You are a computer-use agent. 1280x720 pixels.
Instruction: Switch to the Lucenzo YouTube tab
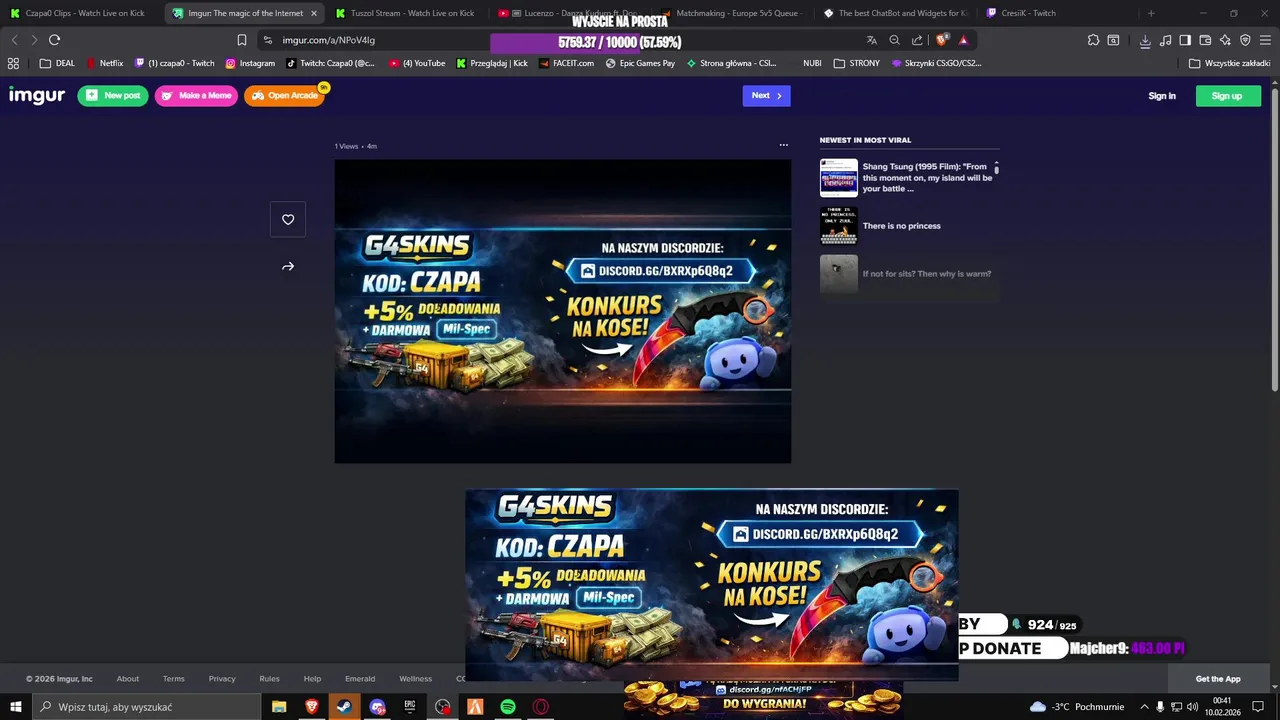568,13
